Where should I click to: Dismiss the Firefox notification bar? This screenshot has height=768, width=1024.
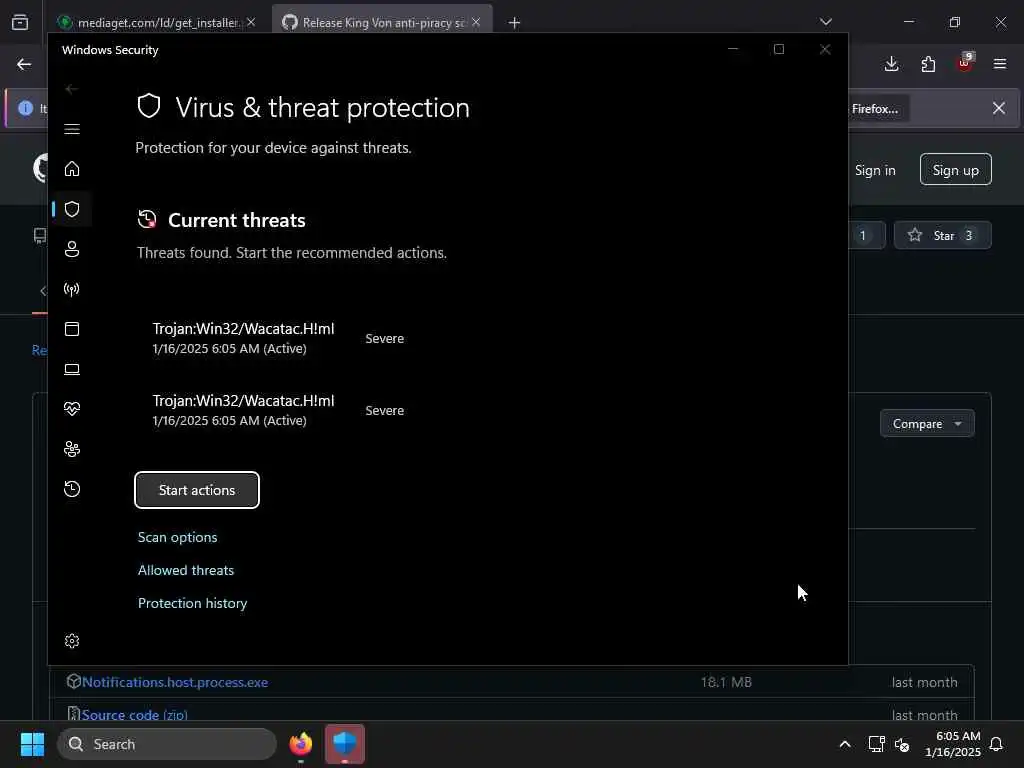coord(999,108)
